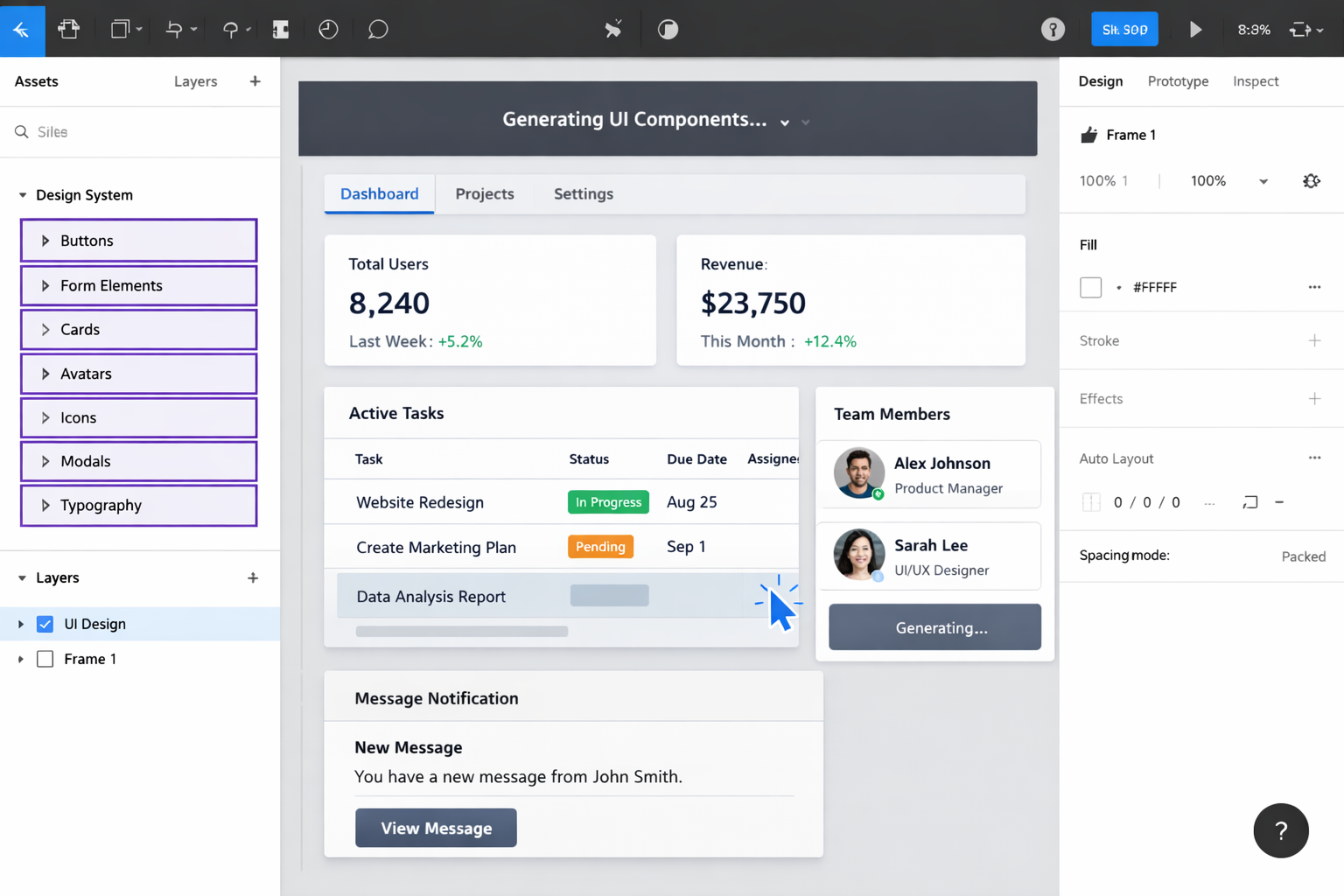Select the rectangle shape tool icon

120,29
